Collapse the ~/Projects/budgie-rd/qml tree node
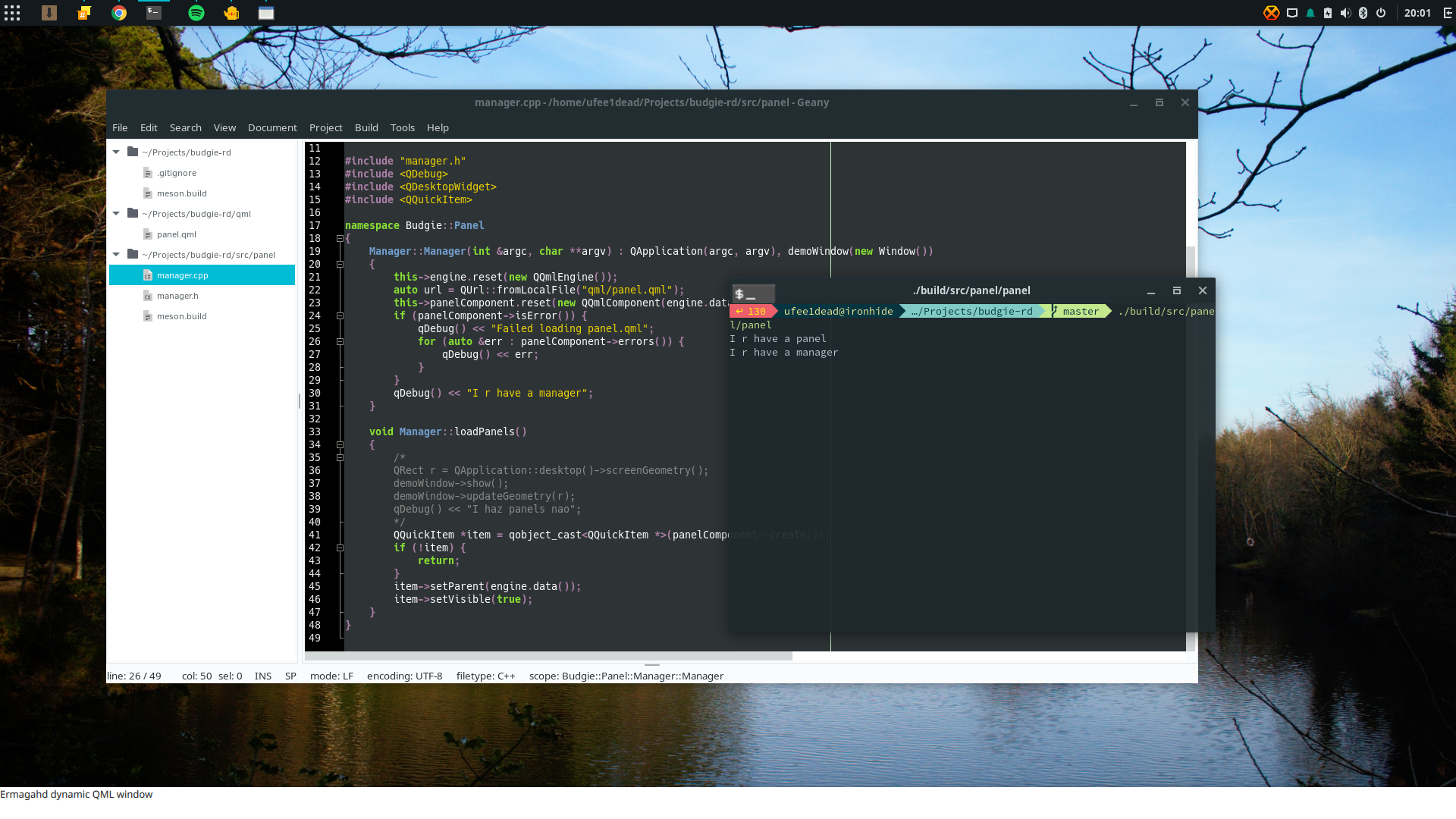The height and width of the screenshot is (819, 1456). (116, 213)
